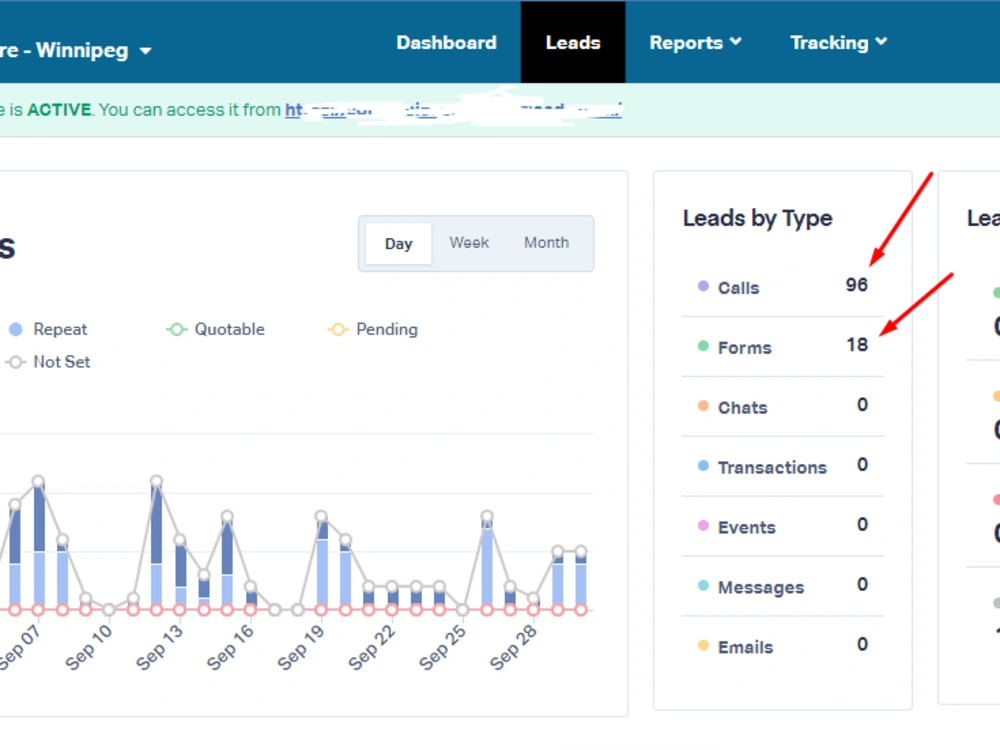Click the purple Calls color dot
The height and width of the screenshot is (750, 1000).
click(x=703, y=286)
